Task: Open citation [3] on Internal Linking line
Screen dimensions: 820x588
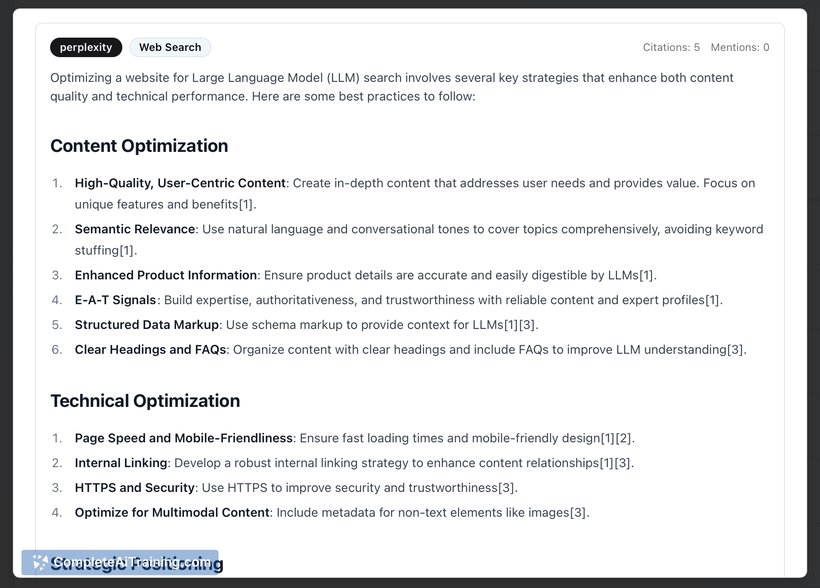Action: [624, 463]
